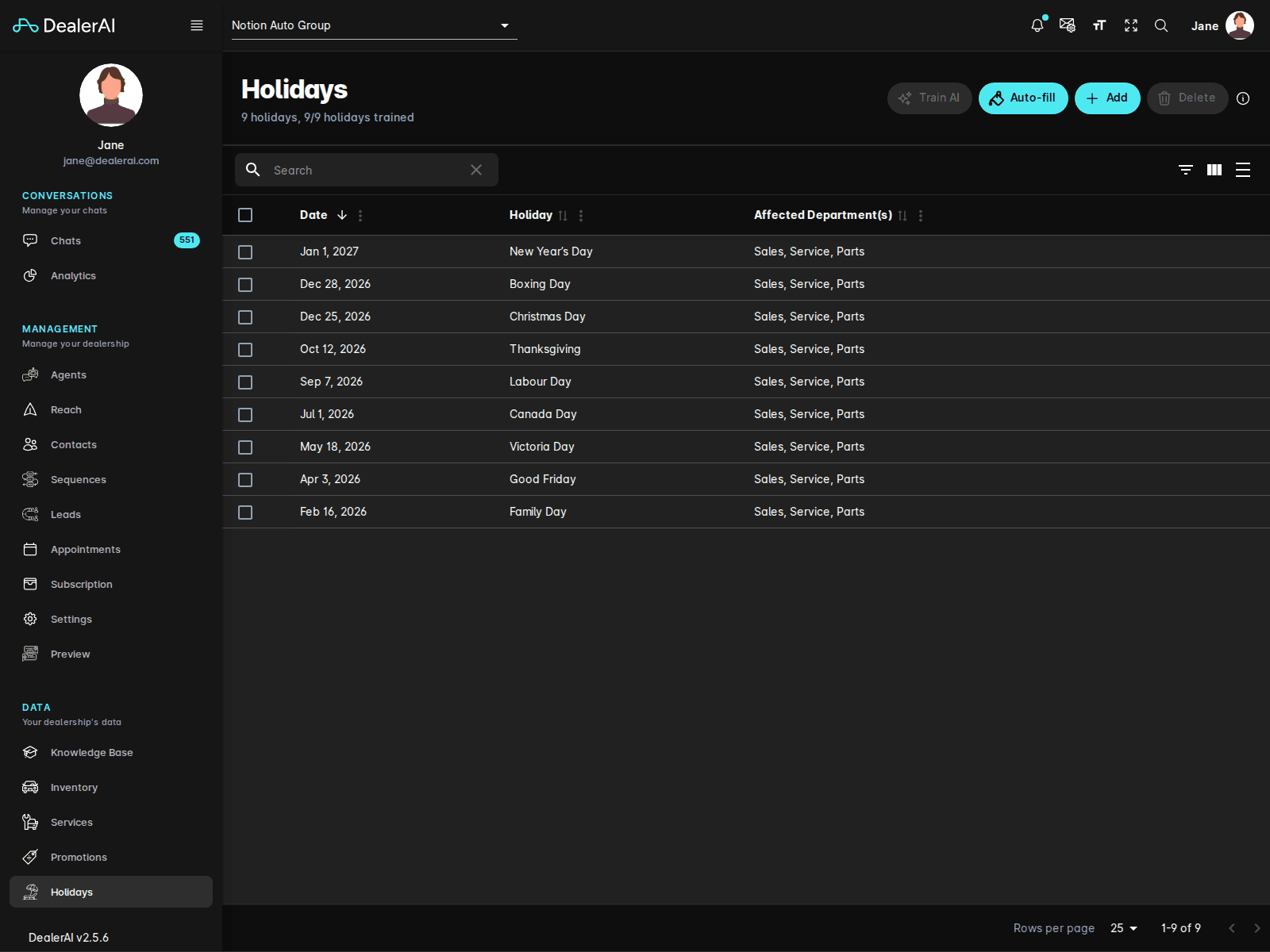The image size is (1270, 952).
Task: Click the Auto-fill button
Action: pos(1023,98)
